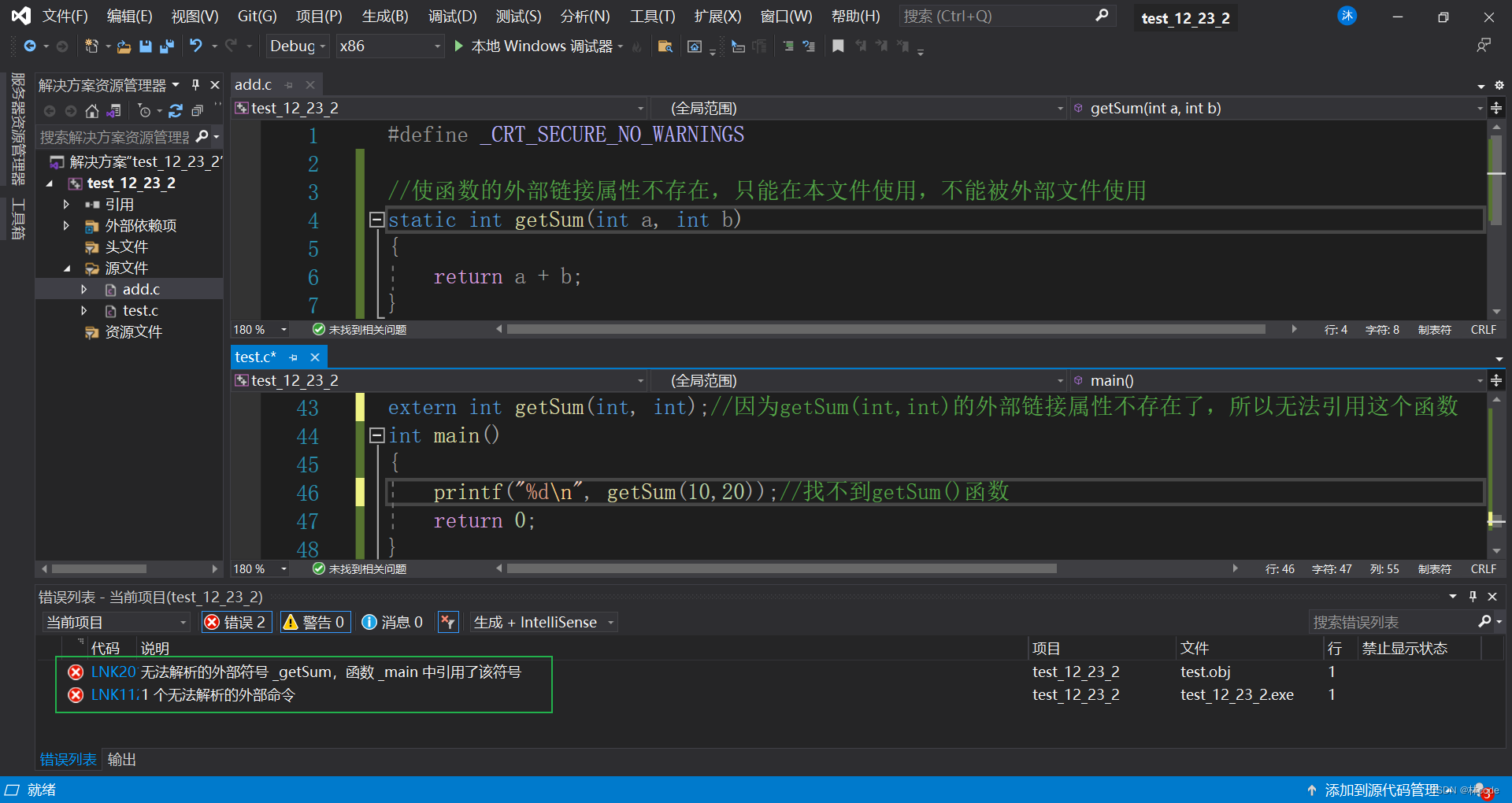The height and width of the screenshot is (803, 1512).
Task: Click 添加到源代码管理 in status bar
Action: tap(1381, 790)
